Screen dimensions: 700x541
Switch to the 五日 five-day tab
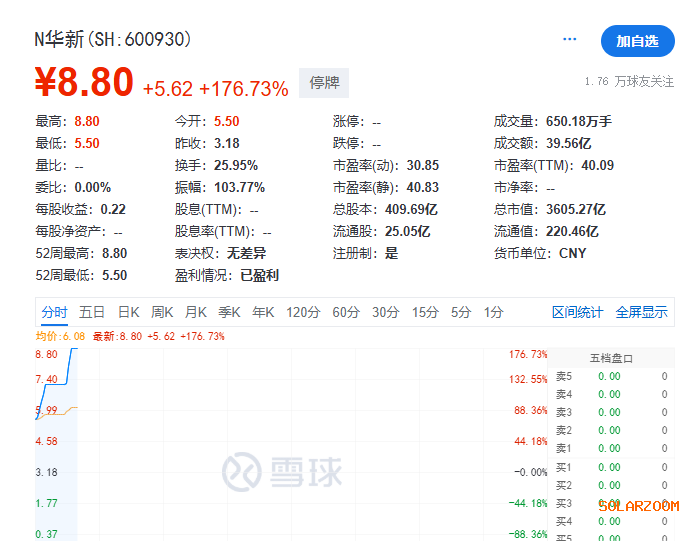92,312
